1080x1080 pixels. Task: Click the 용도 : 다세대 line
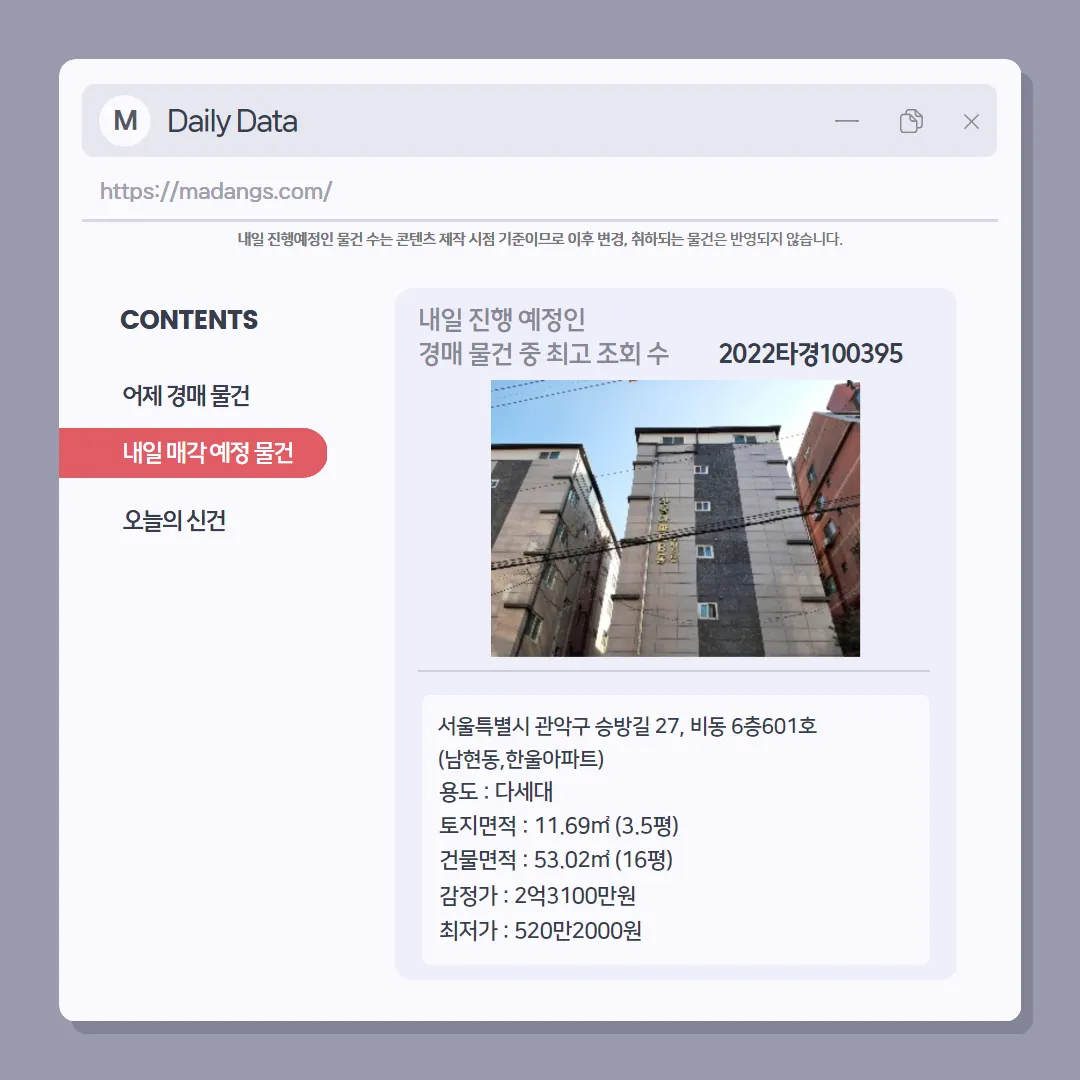coord(496,791)
